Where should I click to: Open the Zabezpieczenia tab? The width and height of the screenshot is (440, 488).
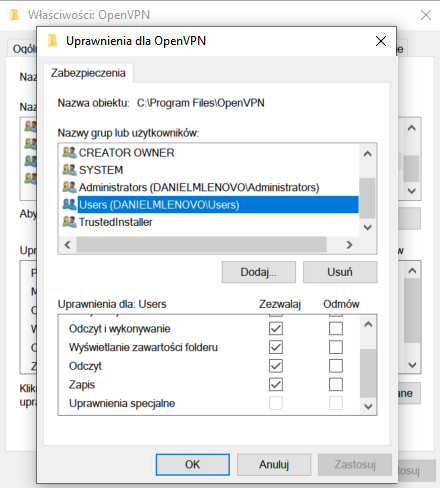(88, 73)
